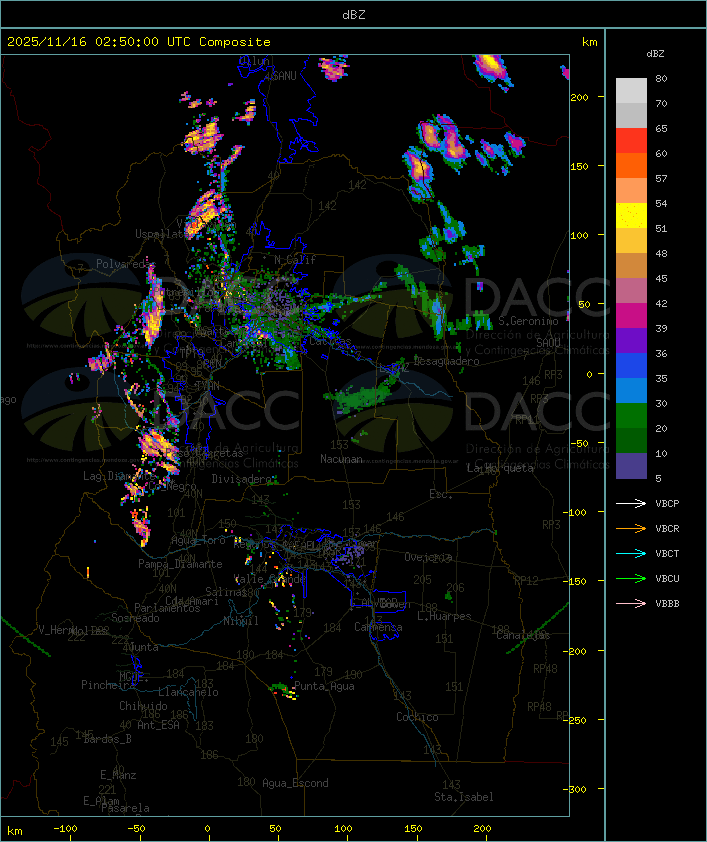
Task: Click the dBZ heading above the color scale
Action: (655, 54)
